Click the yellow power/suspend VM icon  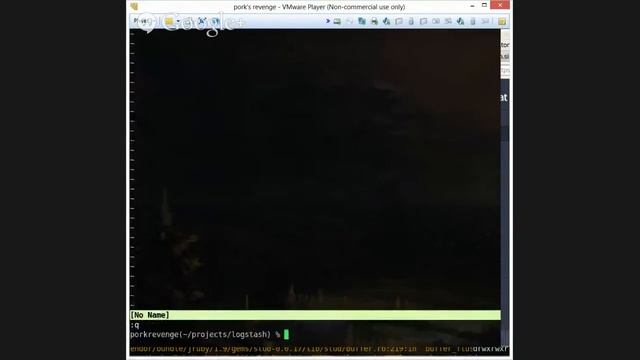pos(169,21)
